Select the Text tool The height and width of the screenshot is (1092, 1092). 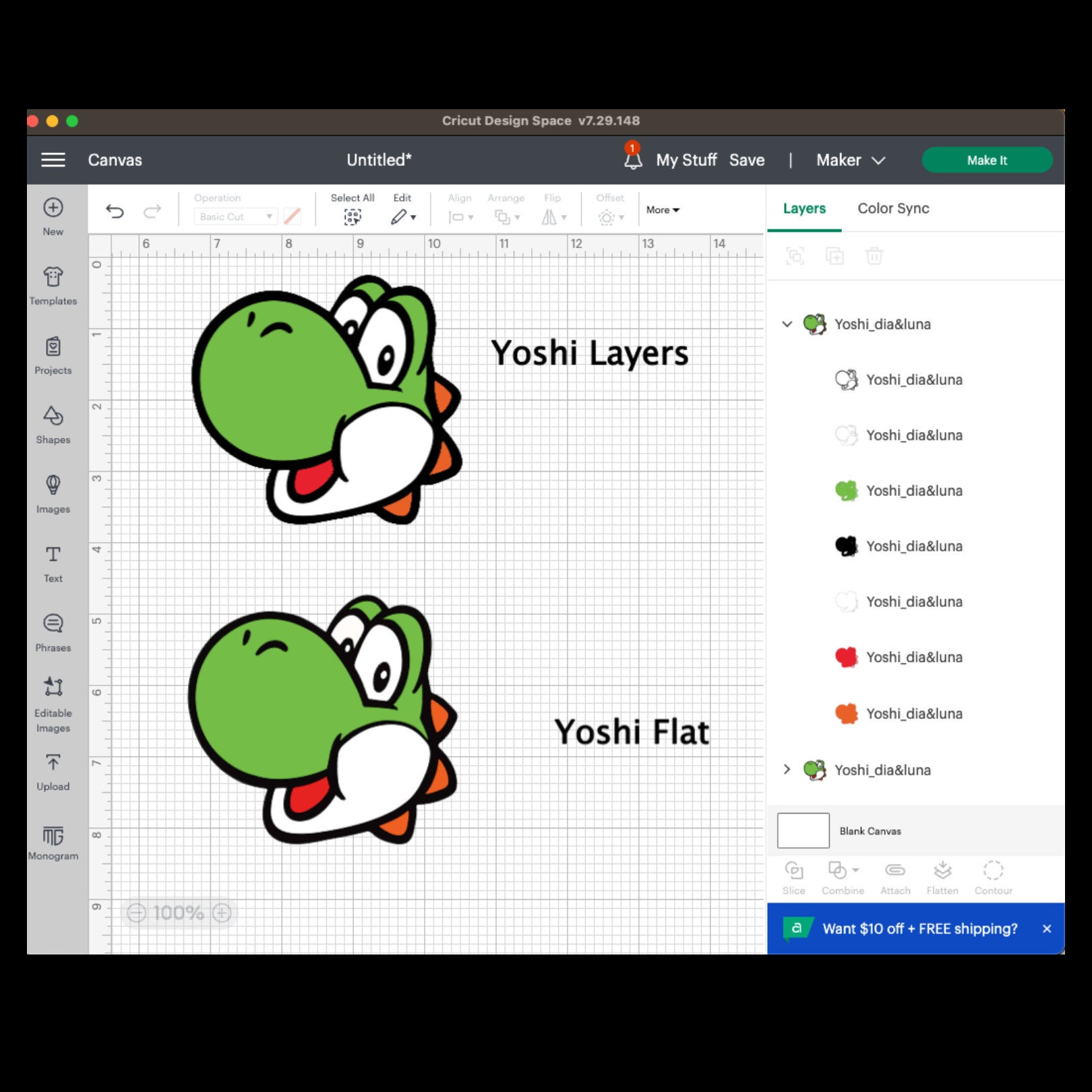point(53,564)
